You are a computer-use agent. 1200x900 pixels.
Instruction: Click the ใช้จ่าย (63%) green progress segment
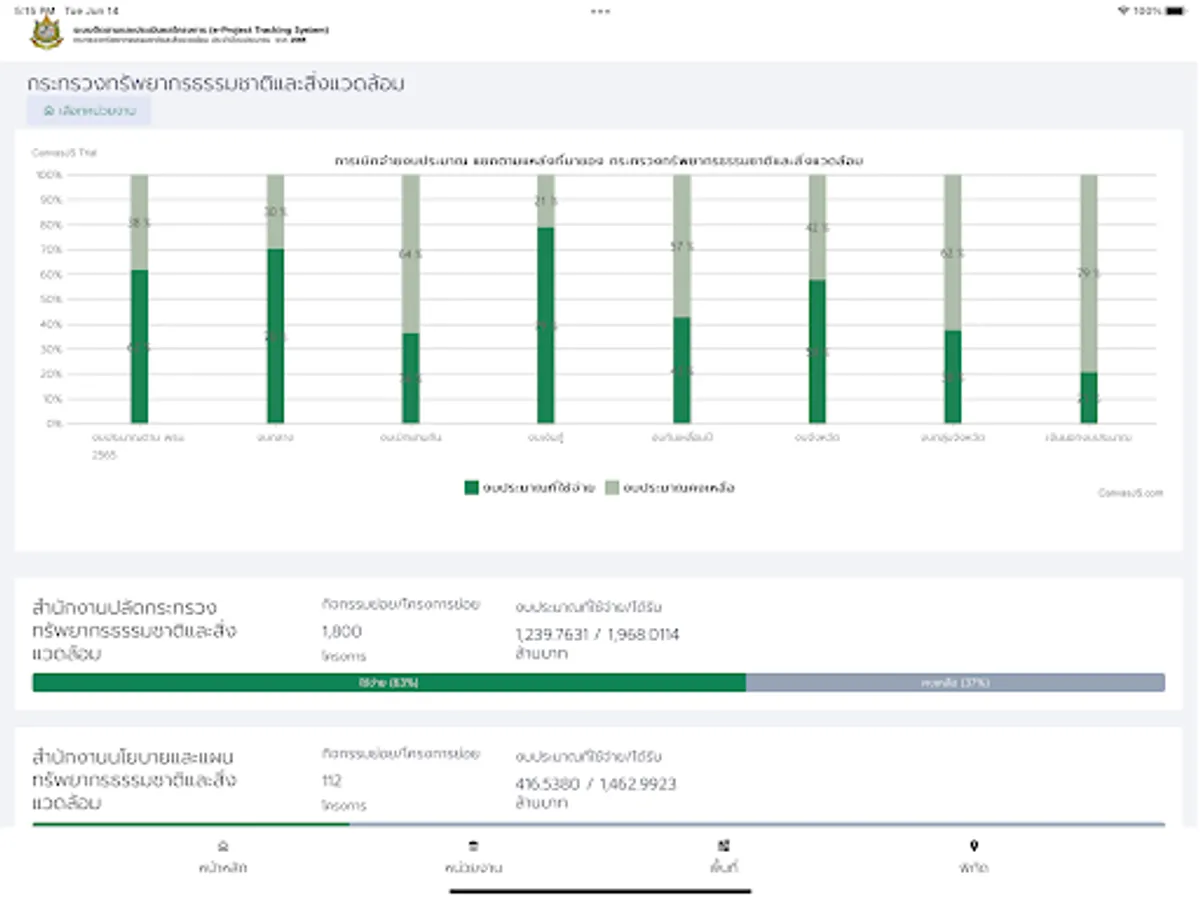pyautogui.click(x=389, y=682)
